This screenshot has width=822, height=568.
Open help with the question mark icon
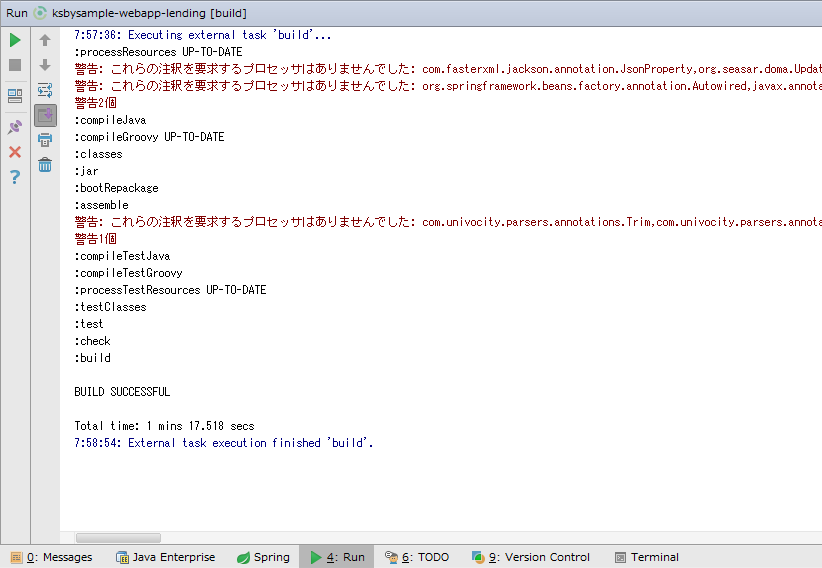pos(15,177)
